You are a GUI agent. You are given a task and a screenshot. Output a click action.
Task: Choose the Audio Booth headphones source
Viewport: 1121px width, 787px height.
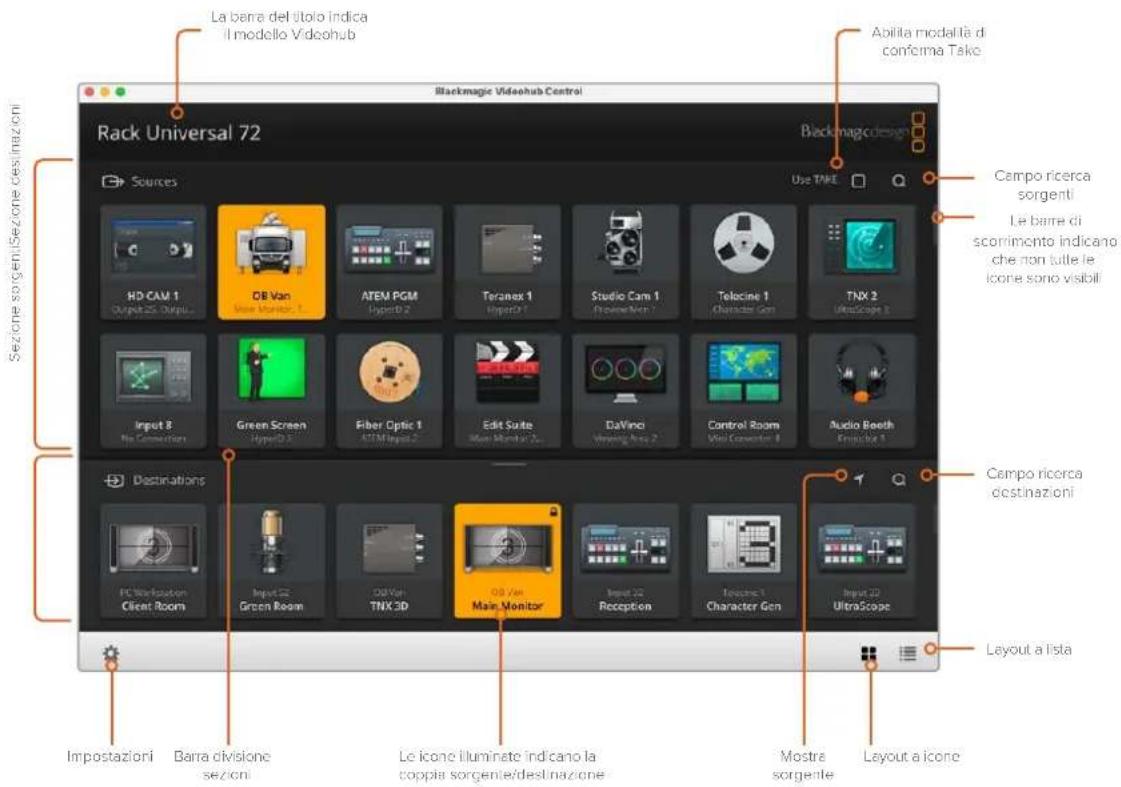click(x=861, y=390)
